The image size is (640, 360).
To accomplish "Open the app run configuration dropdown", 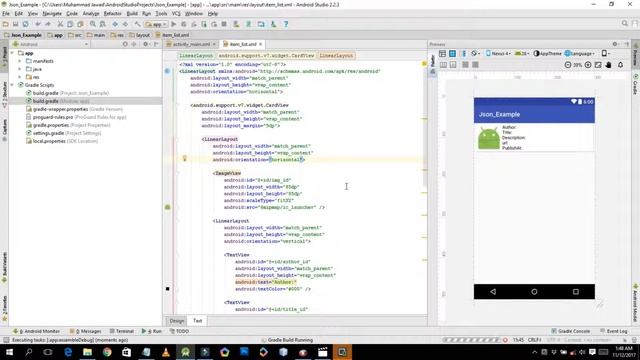I will click(x=156, y=24).
